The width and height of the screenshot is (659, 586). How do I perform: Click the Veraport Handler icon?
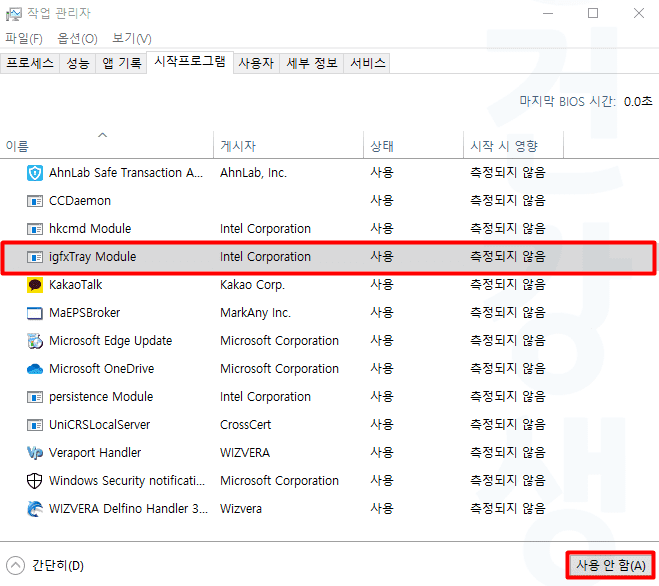point(35,453)
